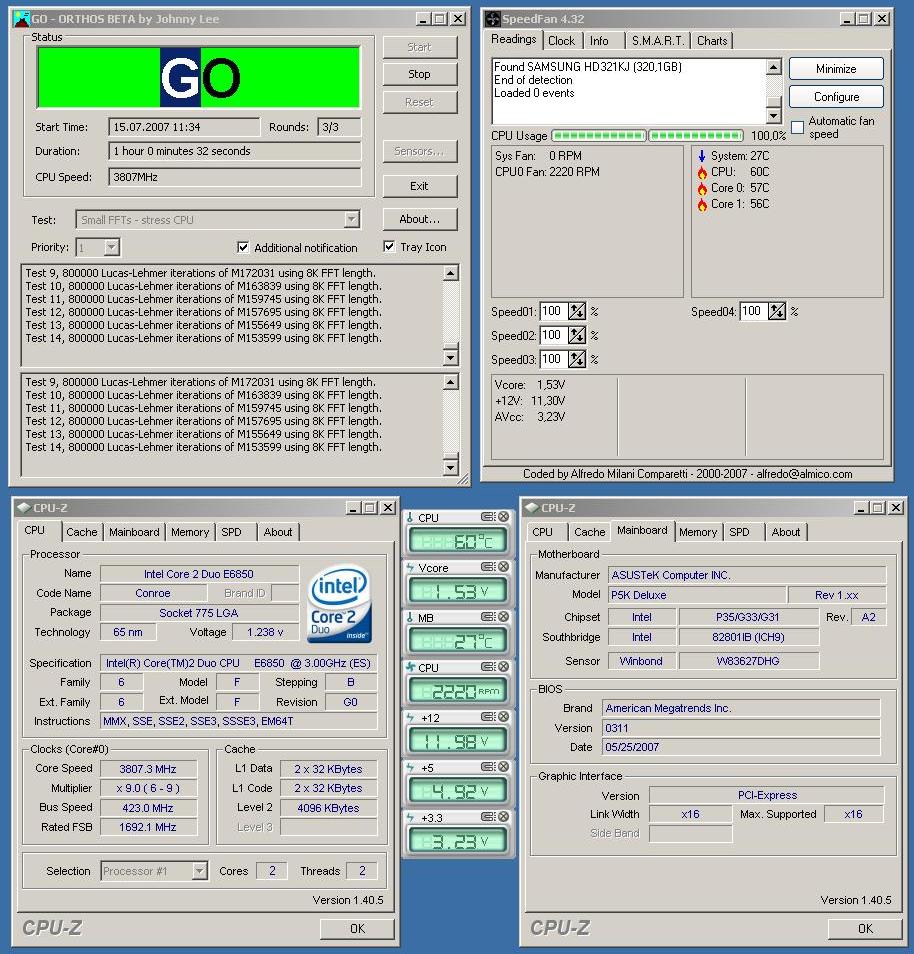Open the Processor #1 Selection dropdown

[x=199, y=871]
